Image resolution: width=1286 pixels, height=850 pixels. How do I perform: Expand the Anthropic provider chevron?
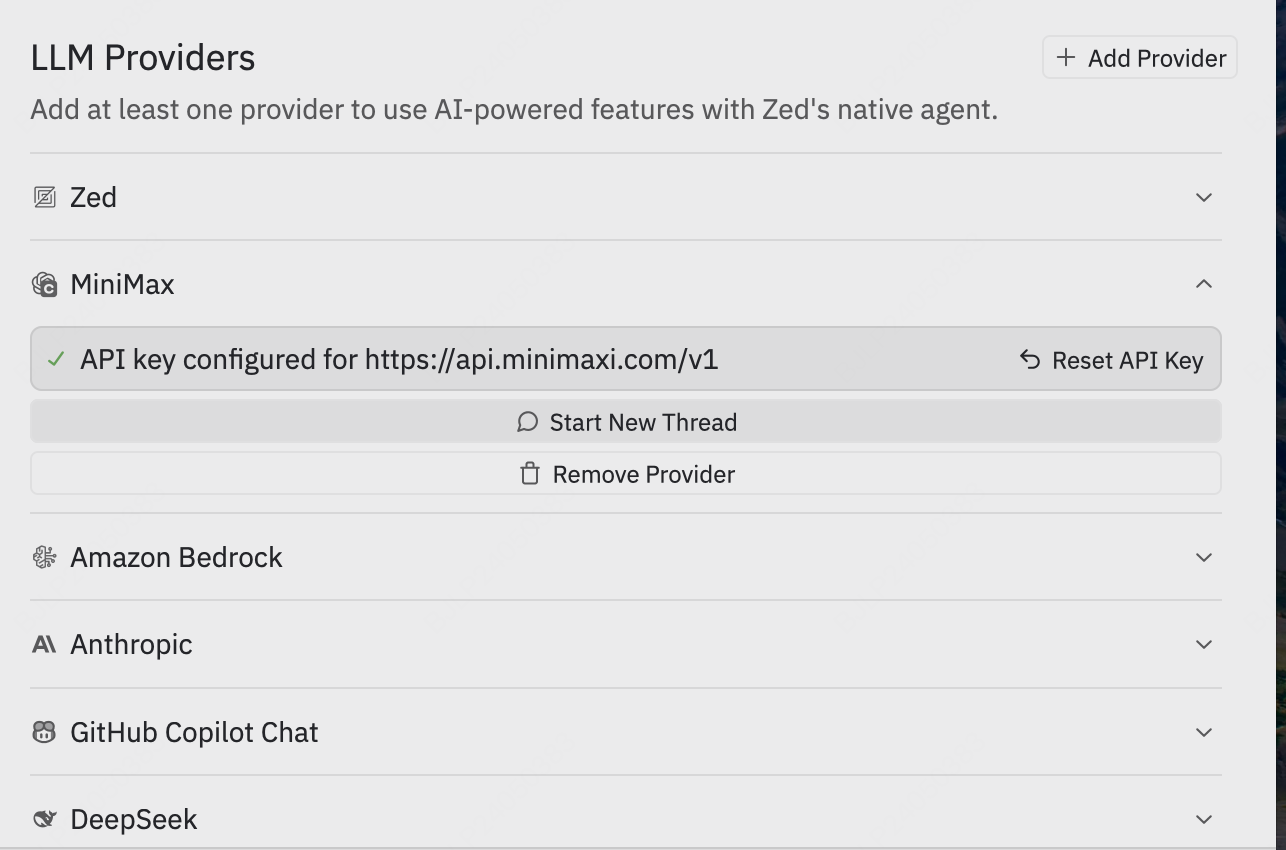click(x=1204, y=645)
